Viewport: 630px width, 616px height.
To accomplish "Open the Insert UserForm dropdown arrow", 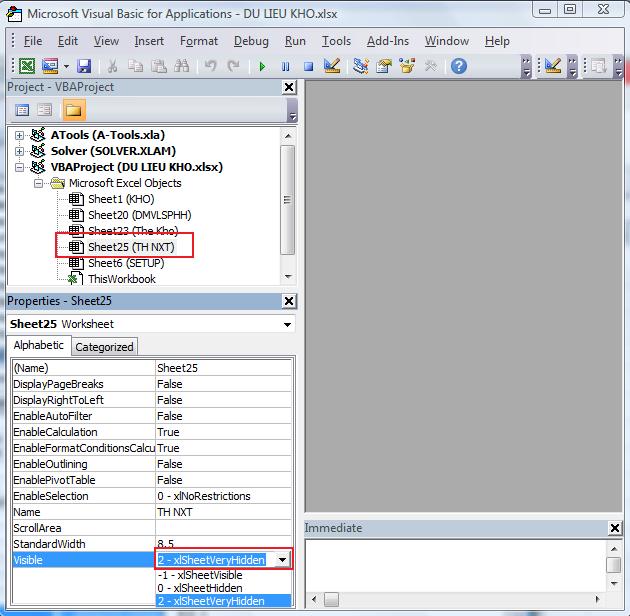I will tap(66, 66).
